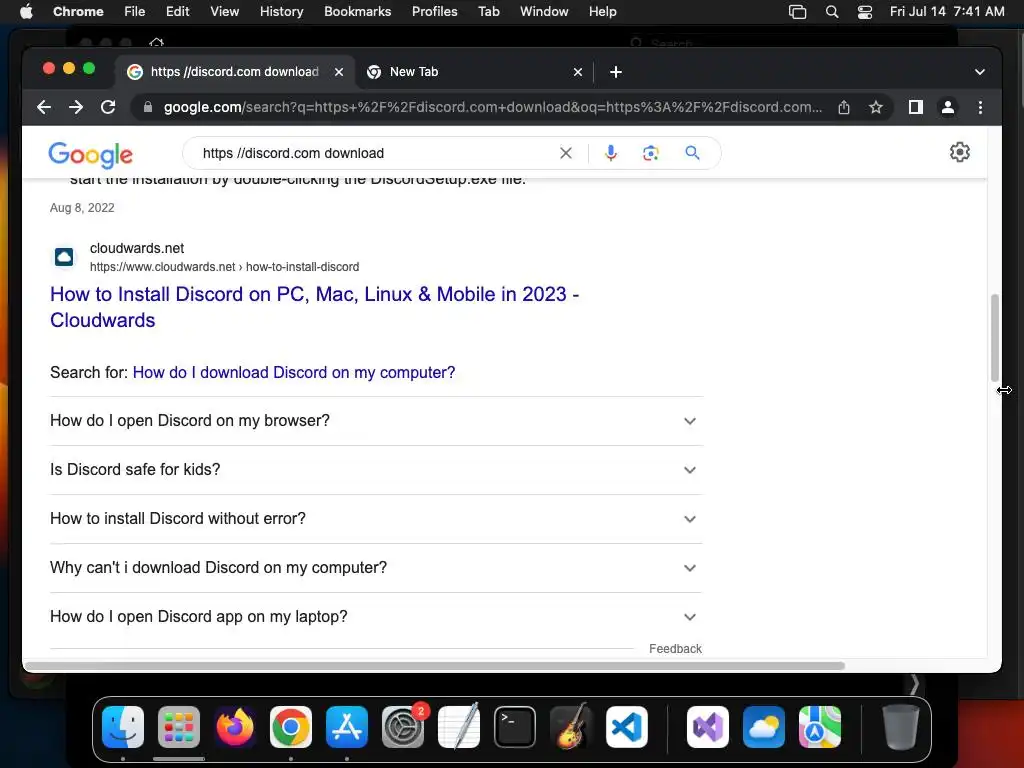The height and width of the screenshot is (768, 1024).
Task: Open the Tab menu
Action: click(x=488, y=12)
